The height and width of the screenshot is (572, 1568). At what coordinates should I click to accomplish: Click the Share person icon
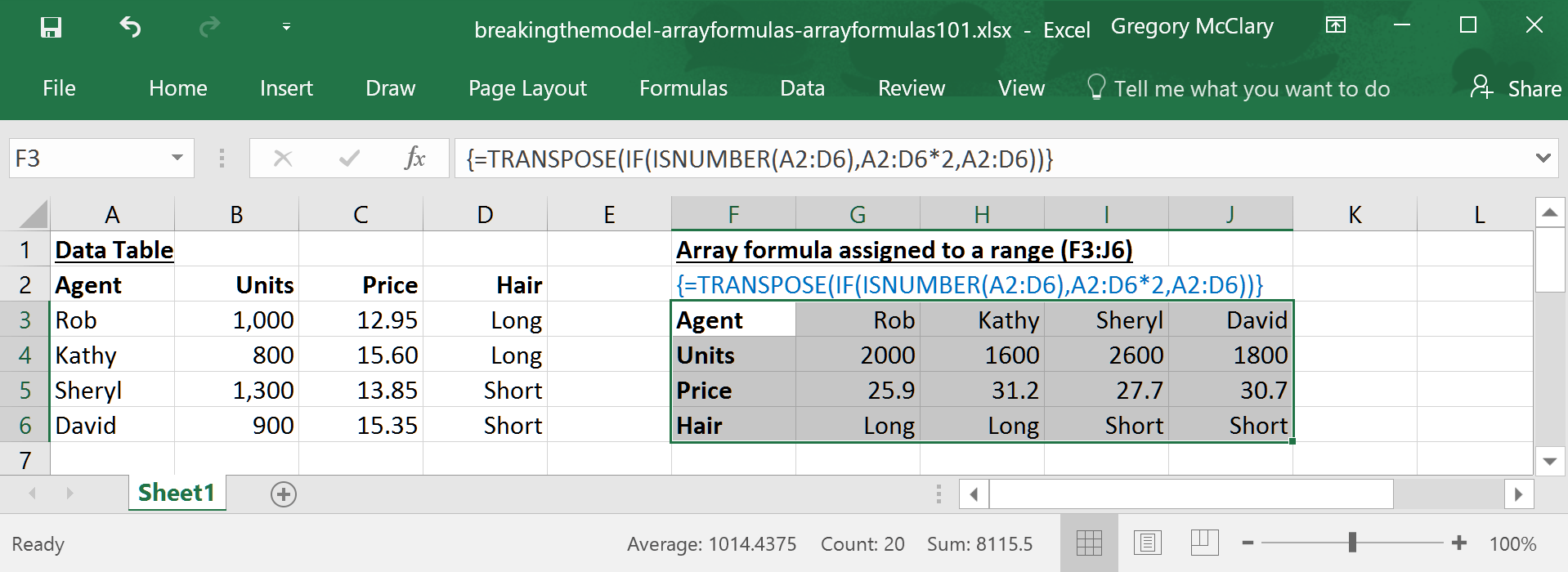[1481, 87]
